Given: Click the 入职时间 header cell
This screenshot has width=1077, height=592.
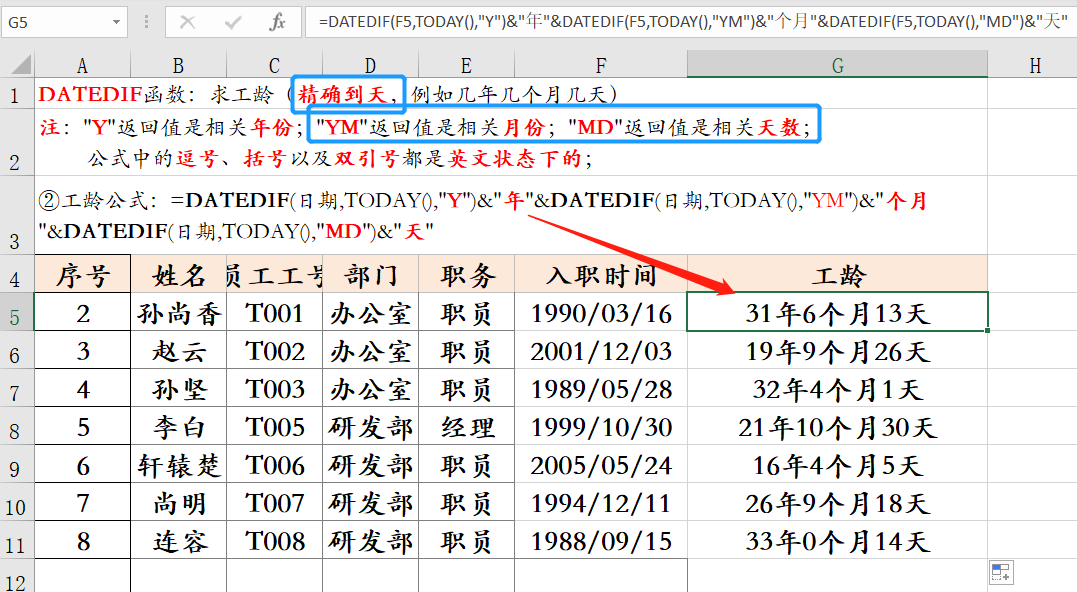Looking at the screenshot, I should coord(601,275).
